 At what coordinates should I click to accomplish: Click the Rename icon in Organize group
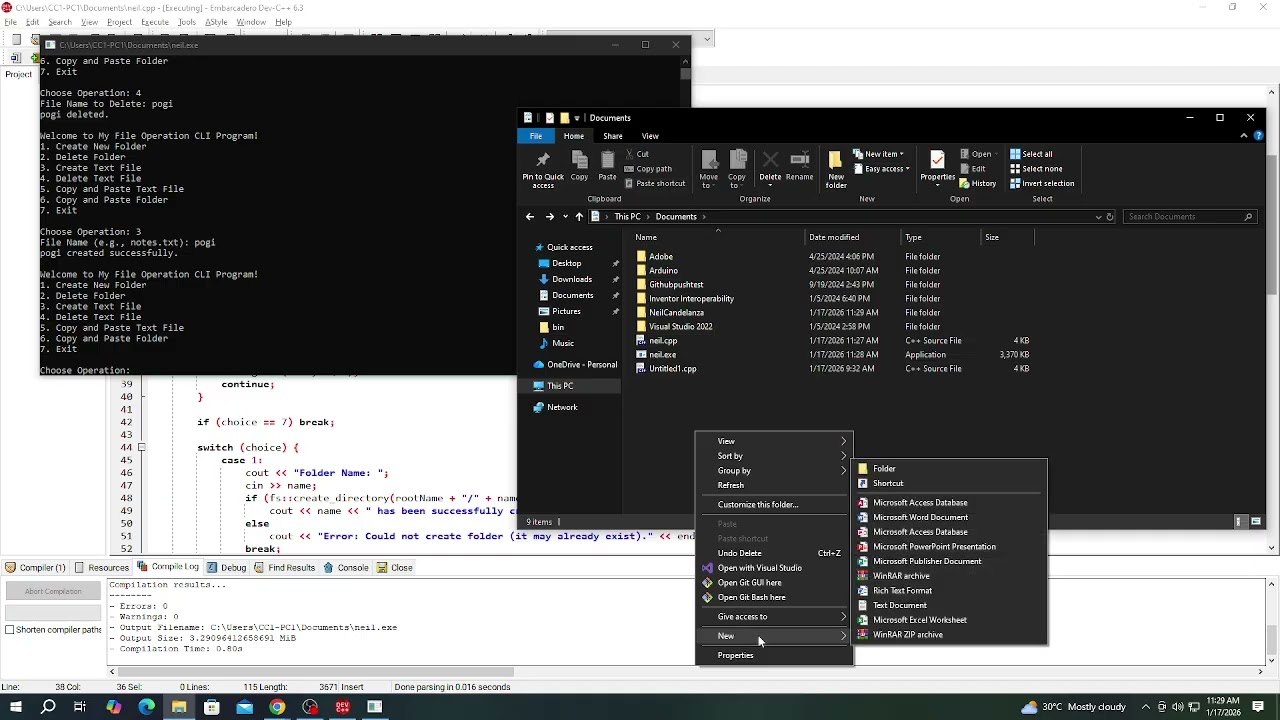coord(799,167)
